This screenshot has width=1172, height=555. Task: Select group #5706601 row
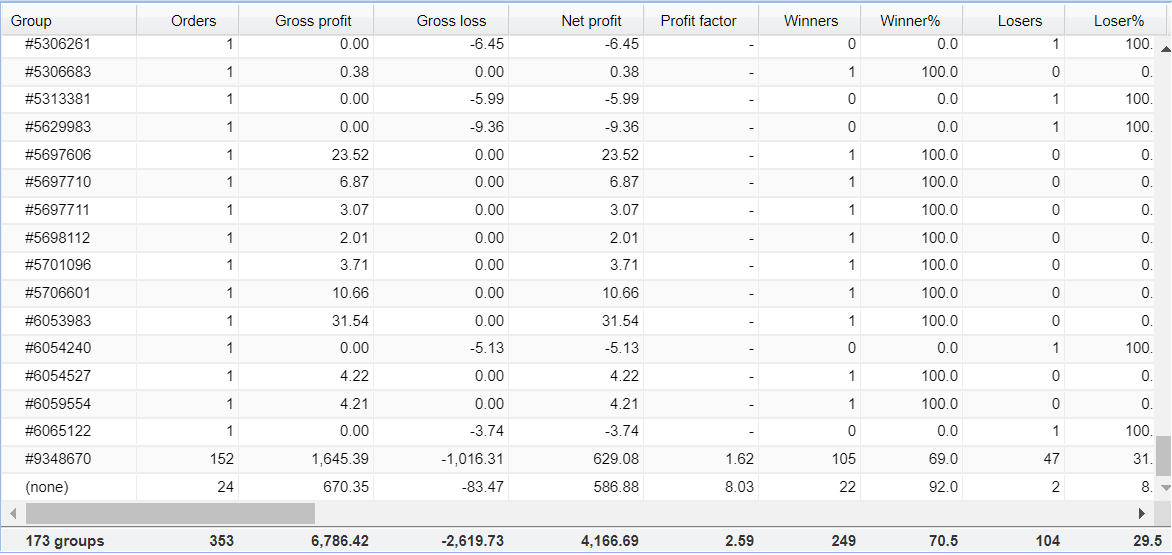coord(578,293)
